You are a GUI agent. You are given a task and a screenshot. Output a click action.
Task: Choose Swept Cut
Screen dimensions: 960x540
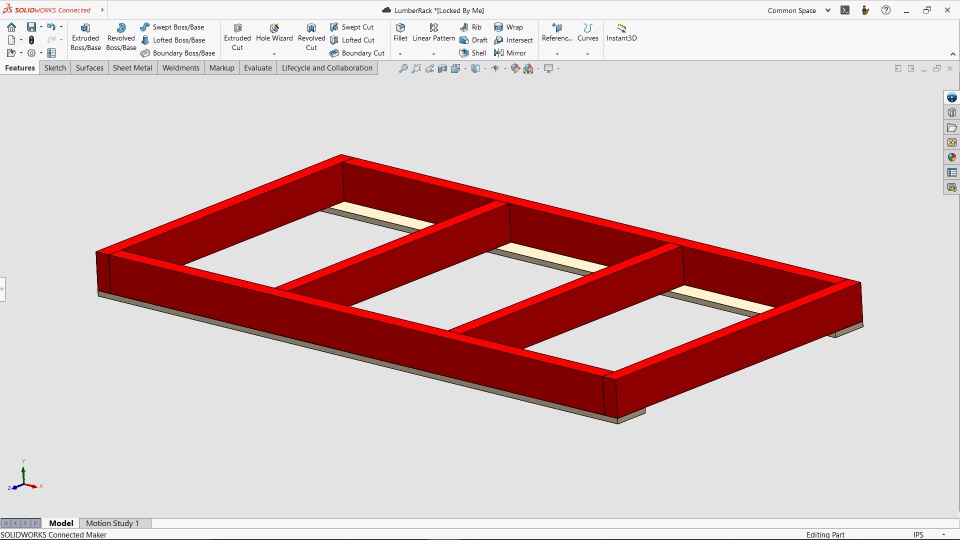tap(351, 27)
